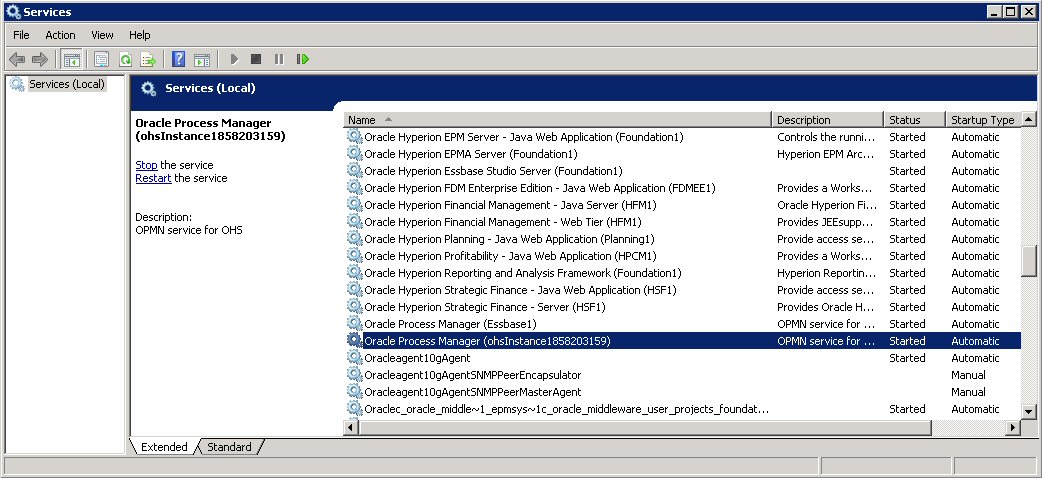Image resolution: width=1042 pixels, height=478 pixels.
Task: Click the Stop the service link
Action: pyautogui.click(x=146, y=165)
